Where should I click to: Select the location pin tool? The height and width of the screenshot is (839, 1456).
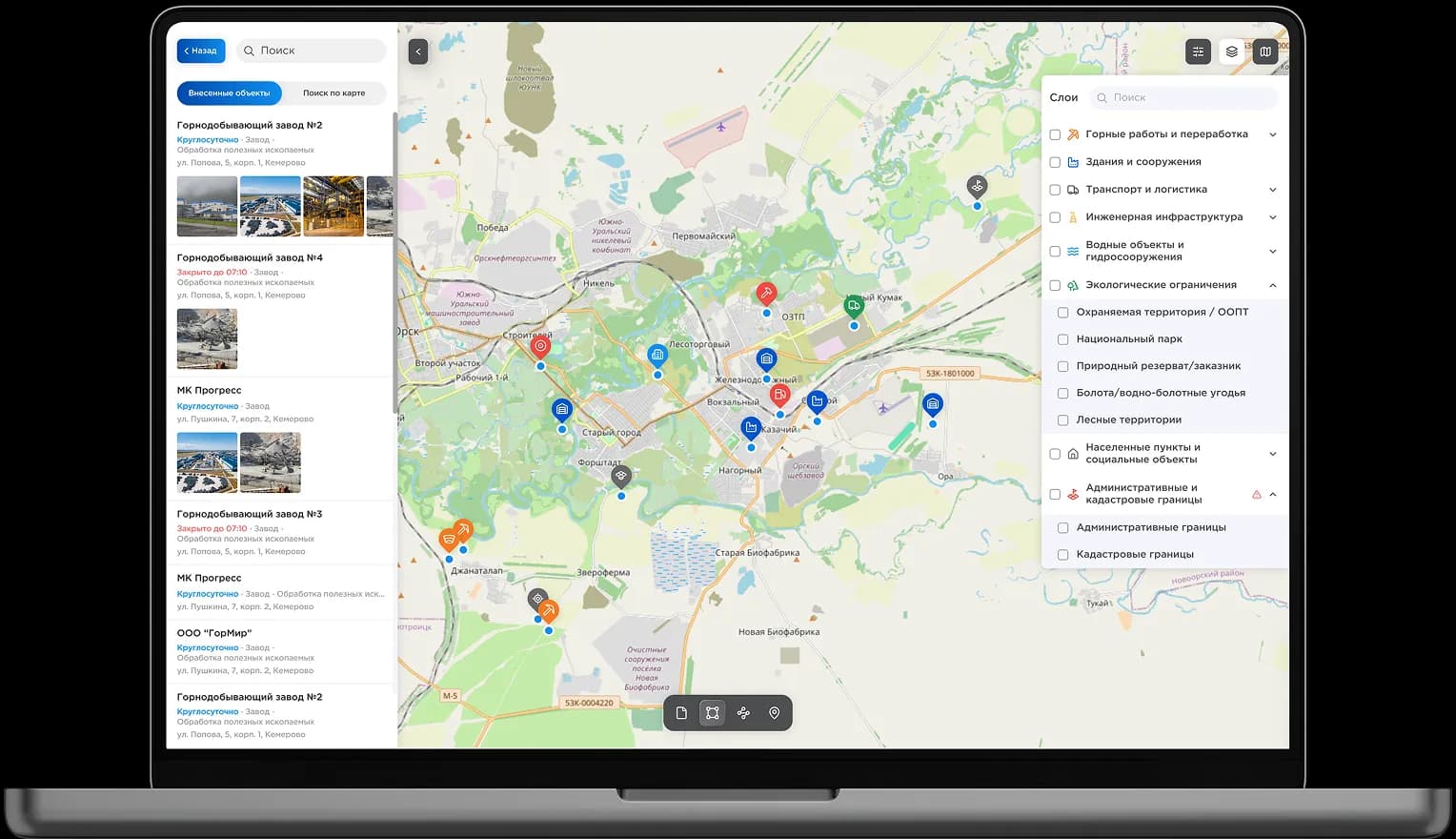click(x=774, y=713)
